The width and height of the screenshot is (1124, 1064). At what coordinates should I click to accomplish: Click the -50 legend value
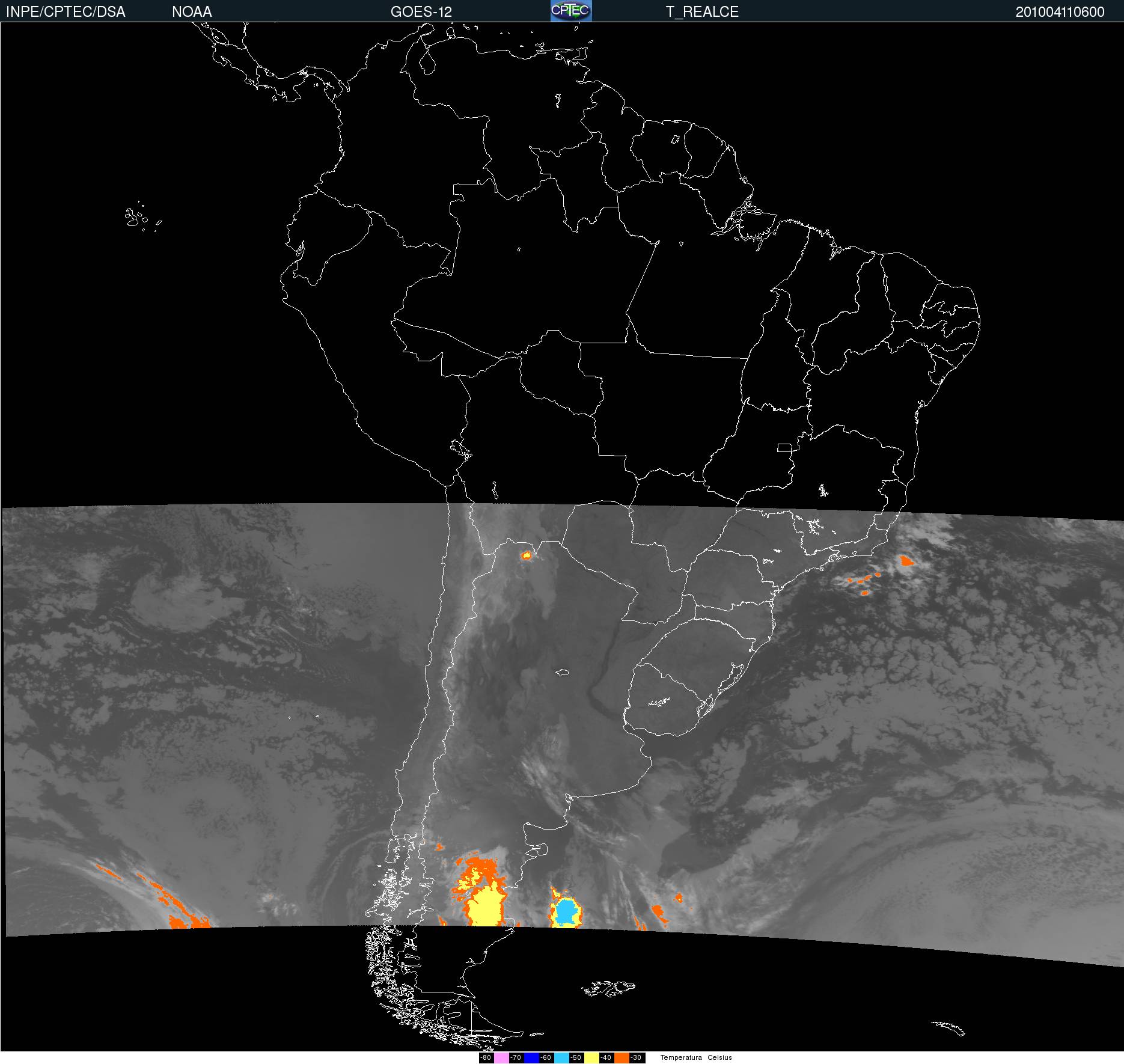(x=576, y=1058)
